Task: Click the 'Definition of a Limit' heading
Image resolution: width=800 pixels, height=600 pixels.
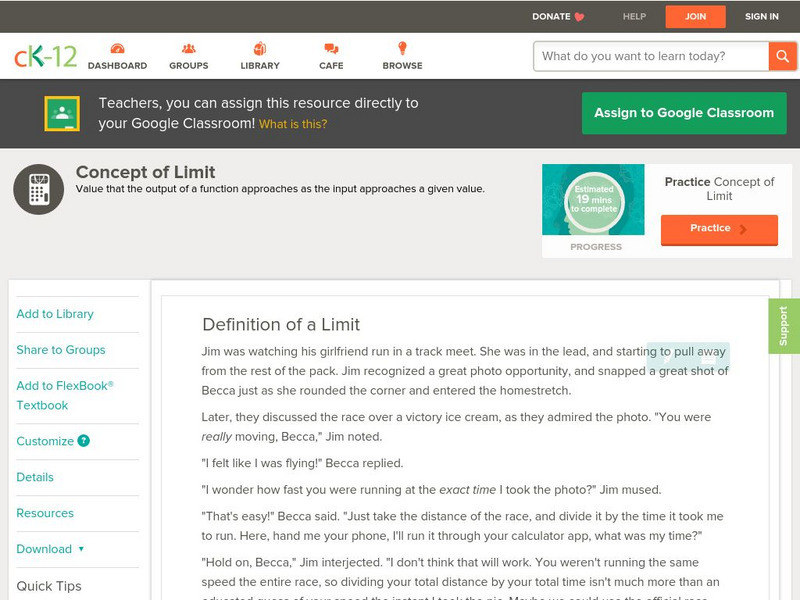Action: 281,324
